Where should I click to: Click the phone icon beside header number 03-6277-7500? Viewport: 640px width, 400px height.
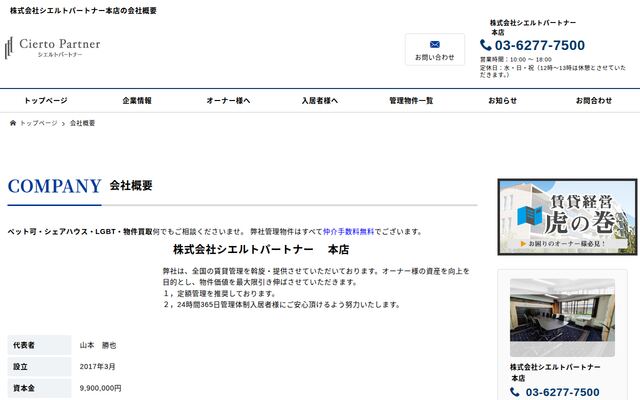(485, 45)
